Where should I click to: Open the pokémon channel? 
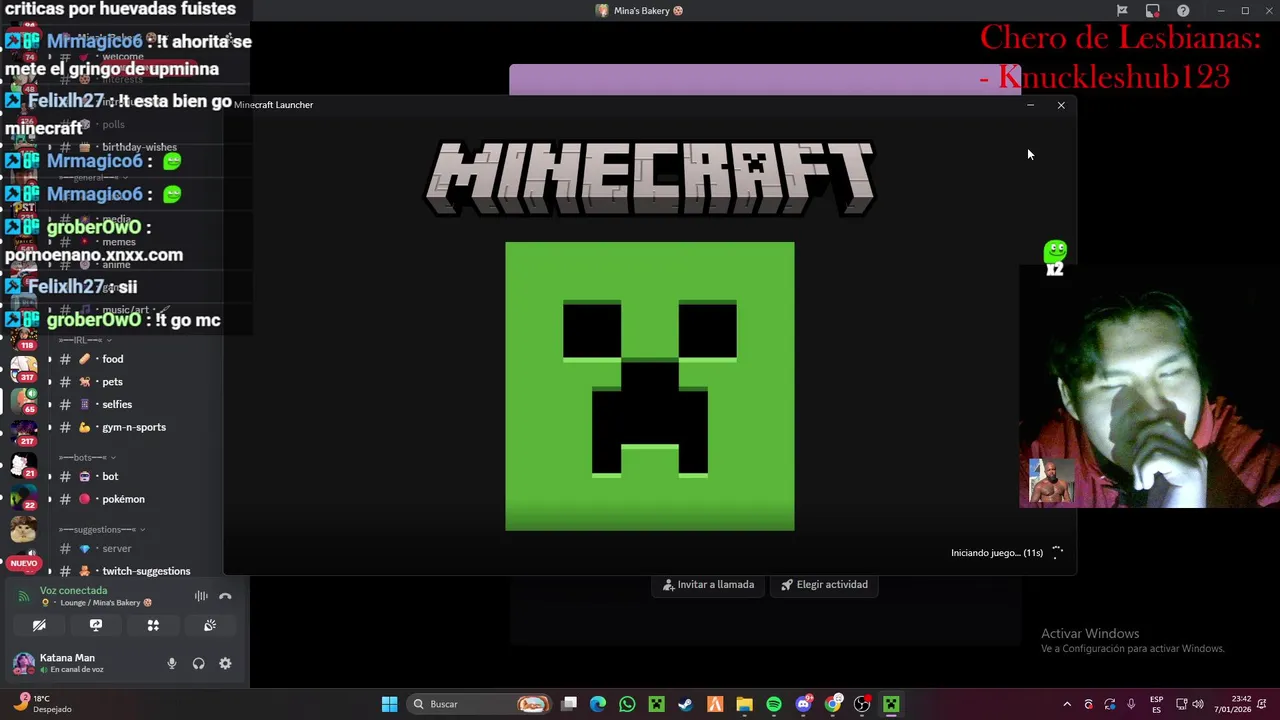pyautogui.click(x=123, y=499)
